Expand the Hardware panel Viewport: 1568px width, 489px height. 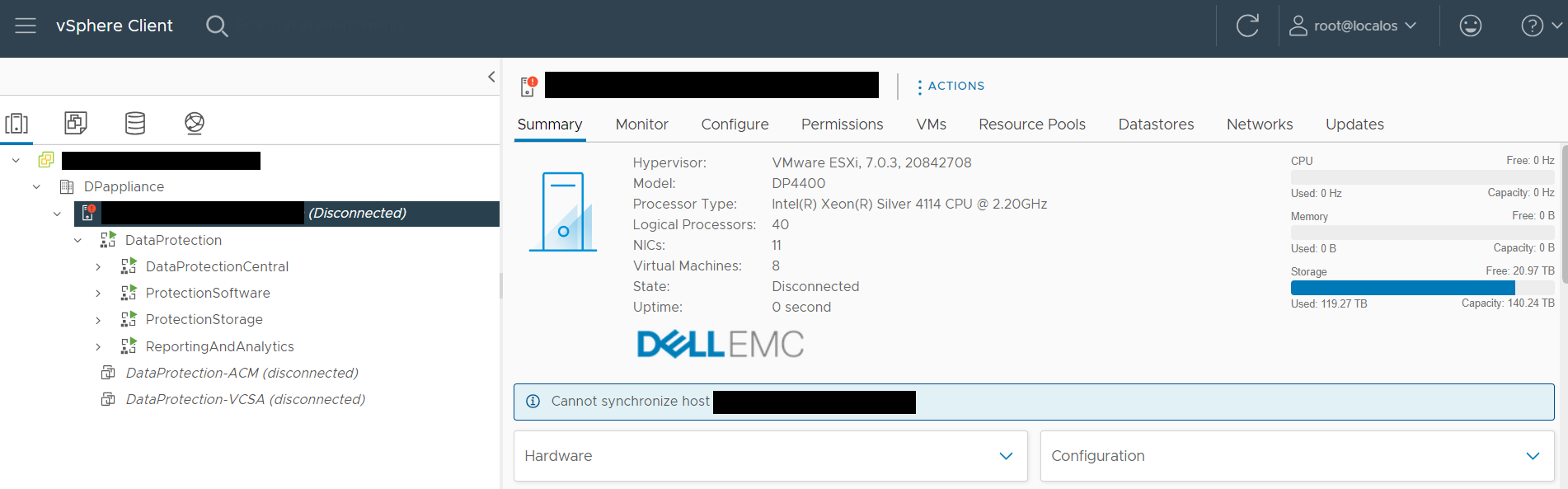point(770,456)
